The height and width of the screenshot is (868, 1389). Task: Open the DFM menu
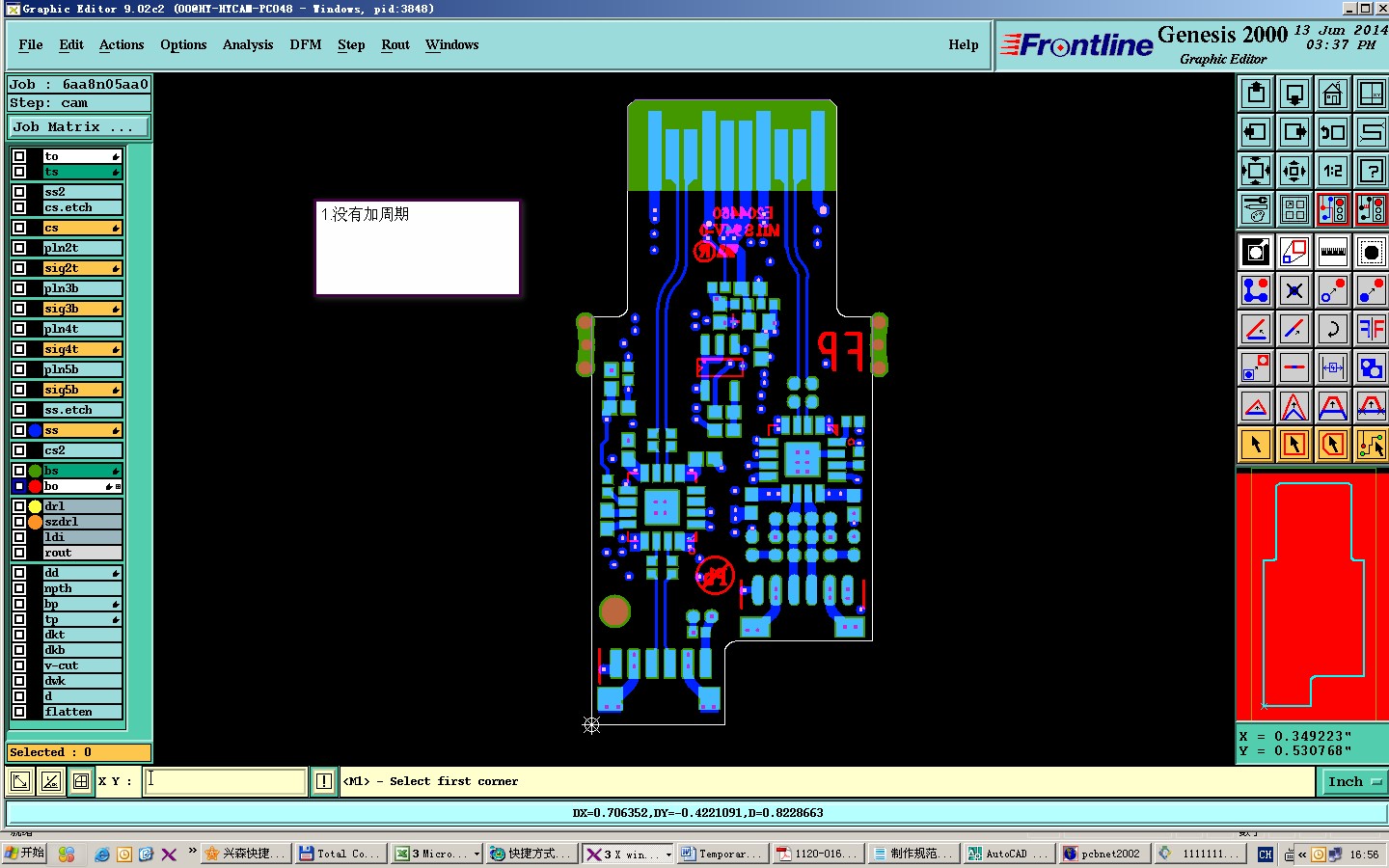306,44
